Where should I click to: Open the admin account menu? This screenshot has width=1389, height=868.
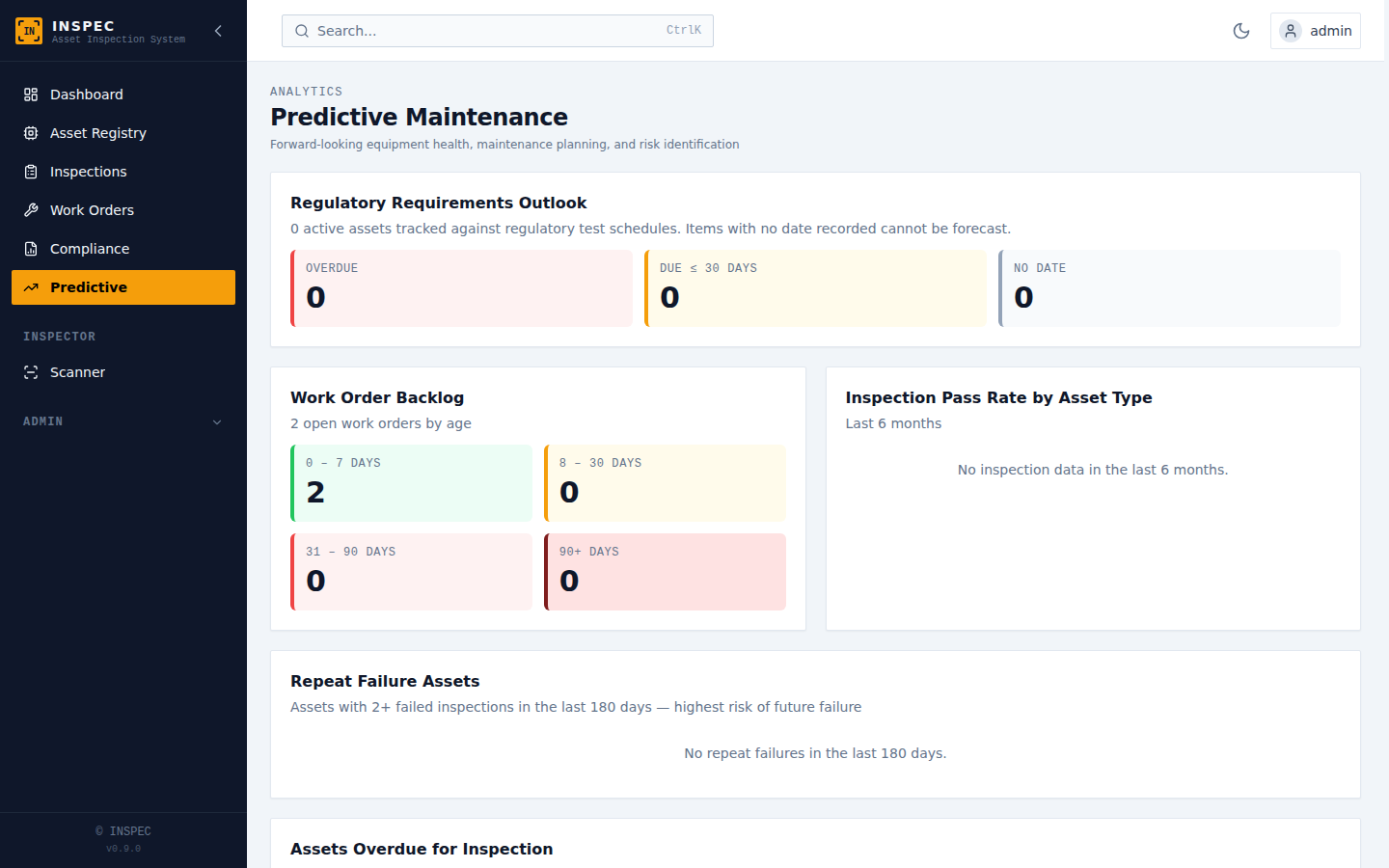click(1316, 31)
